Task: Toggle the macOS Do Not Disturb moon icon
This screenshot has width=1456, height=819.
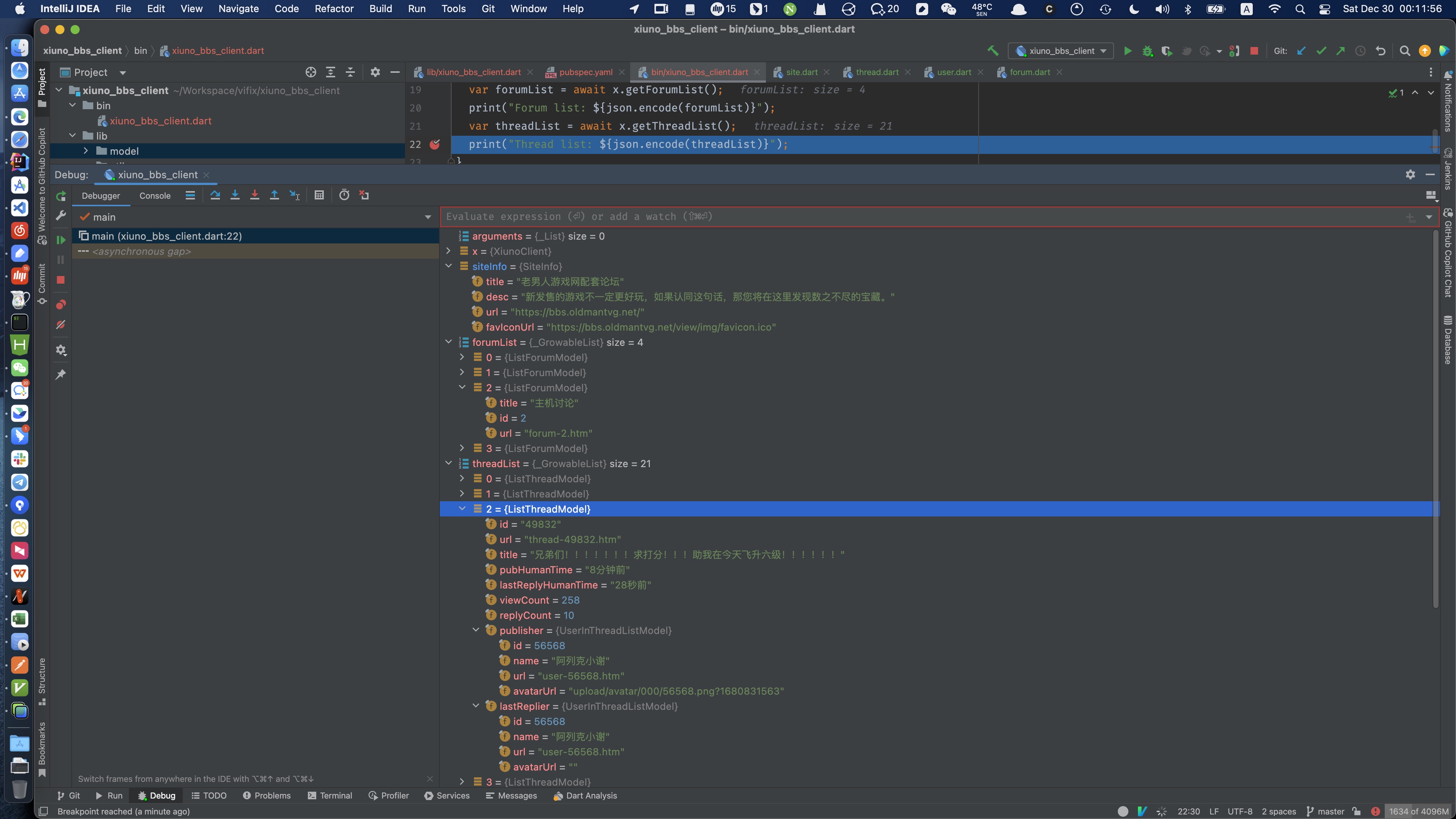Action: (1134, 9)
